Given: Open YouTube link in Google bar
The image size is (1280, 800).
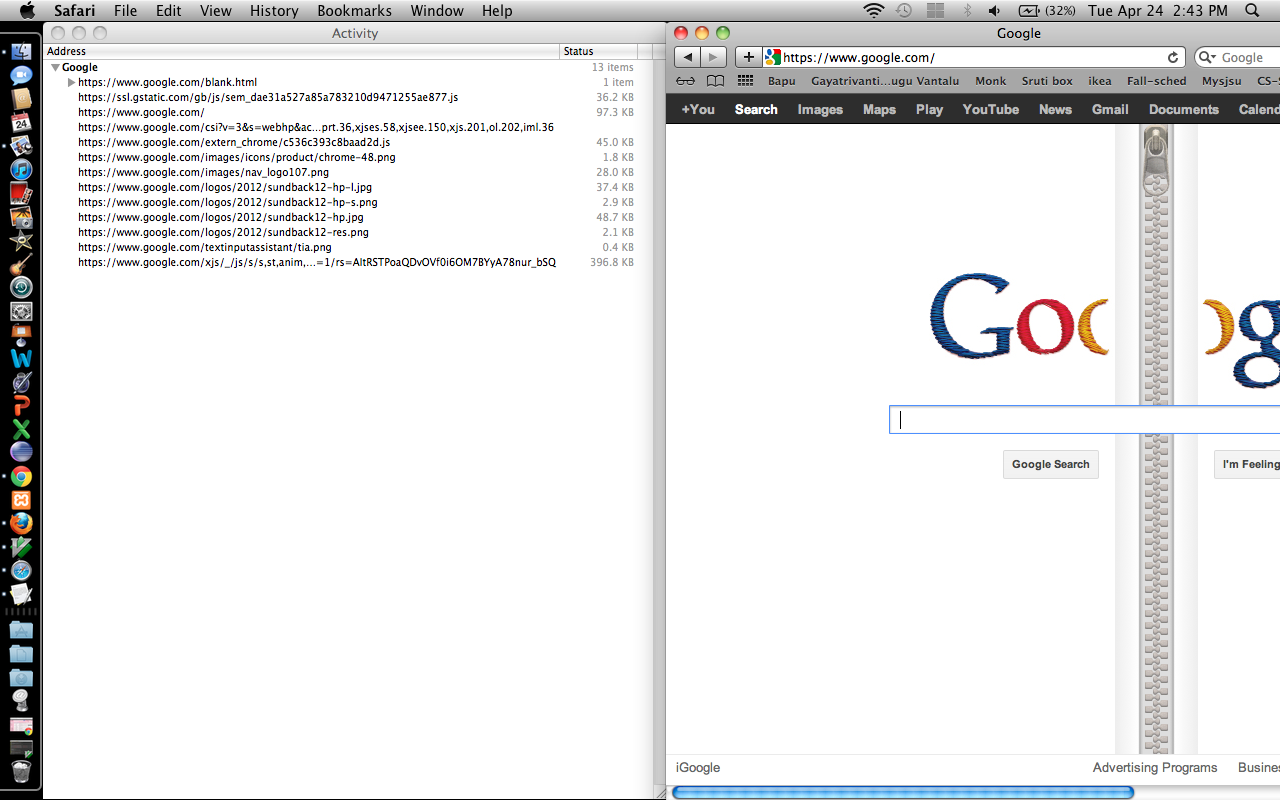Looking at the screenshot, I should tap(991, 109).
